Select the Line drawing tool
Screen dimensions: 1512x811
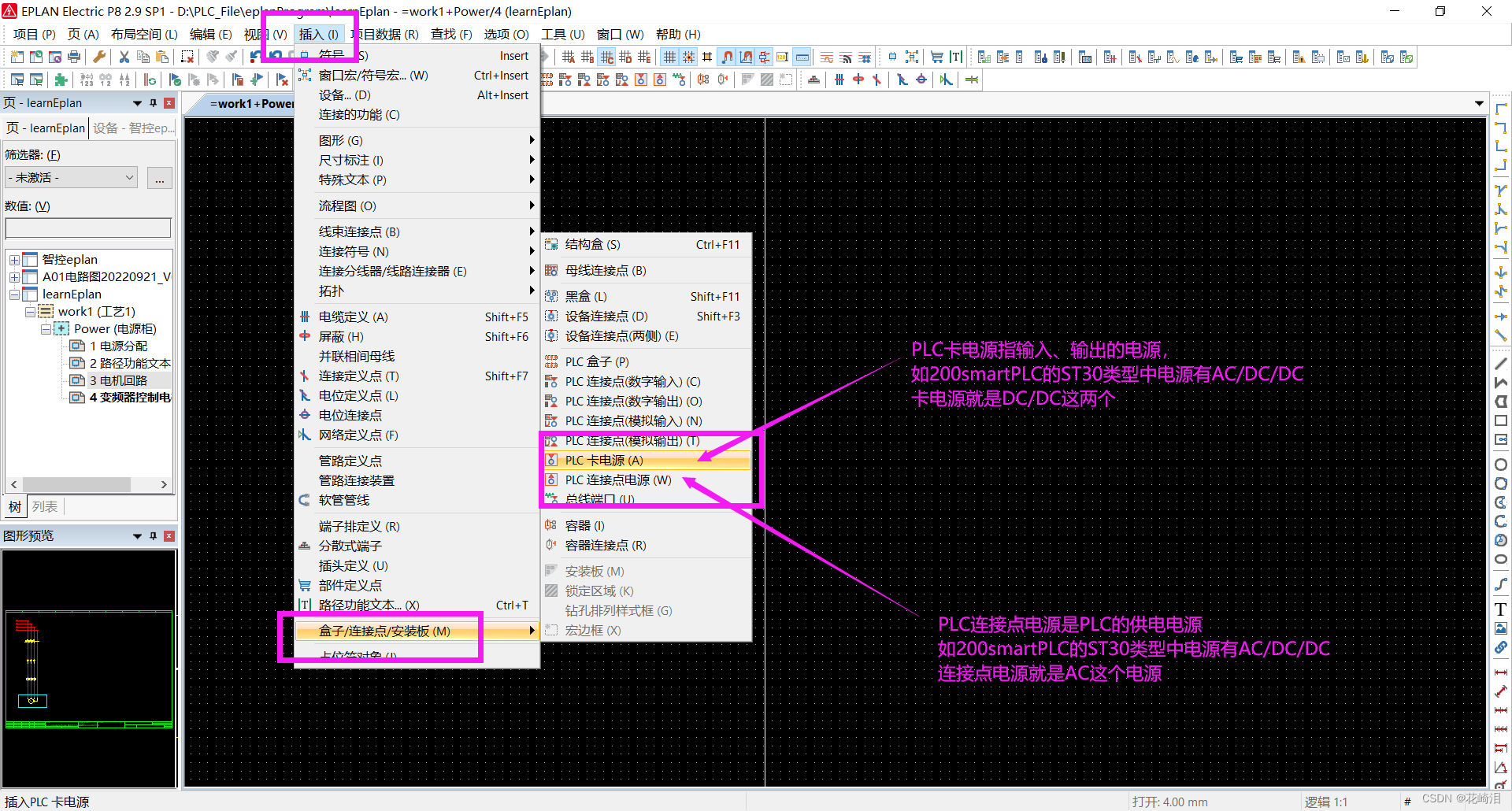1501,364
